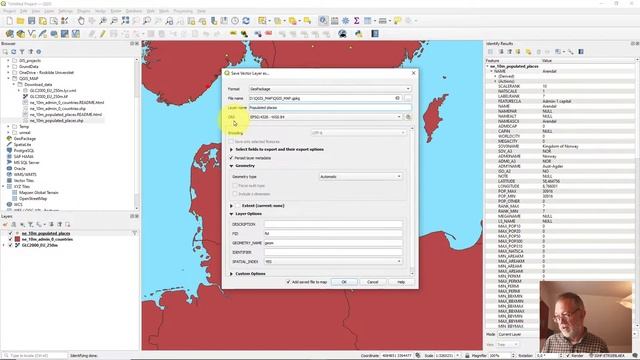
Task: Collapse the Layer Options section
Action: click(x=231, y=214)
